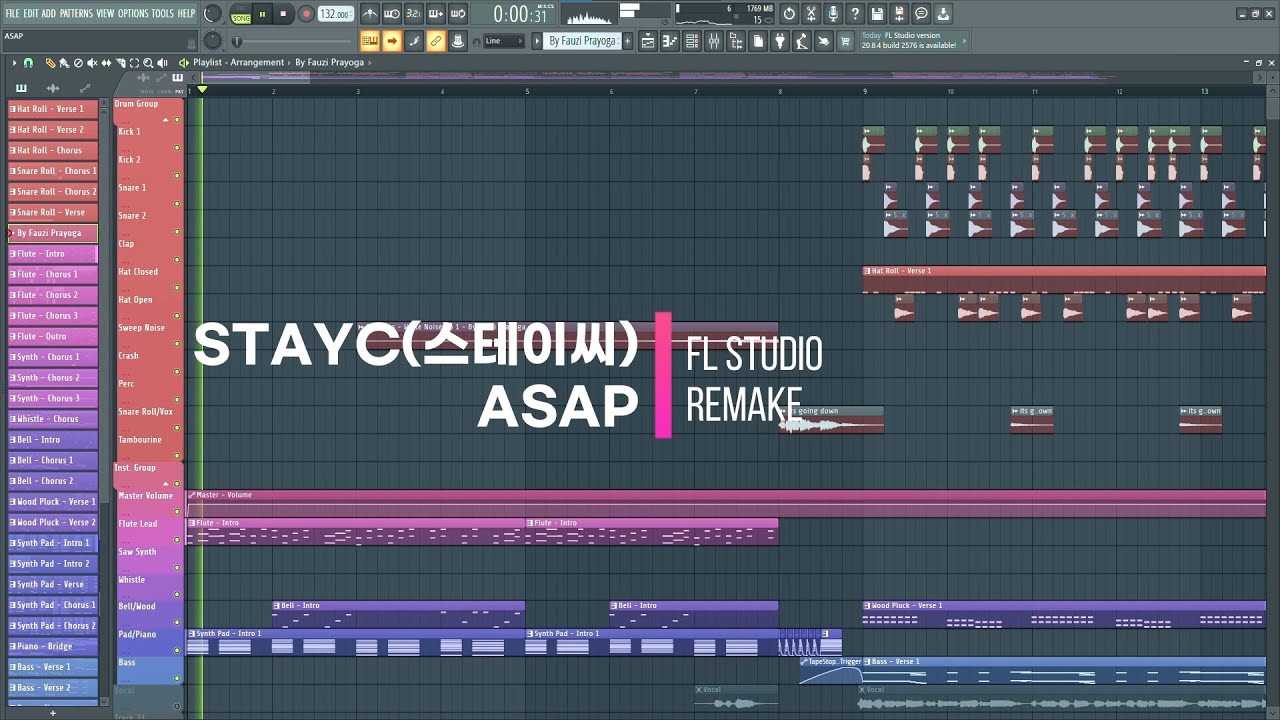The height and width of the screenshot is (720, 1280).
Task: Click the master pitch knob
Action: pyautogui.click(x=212, y=41)
